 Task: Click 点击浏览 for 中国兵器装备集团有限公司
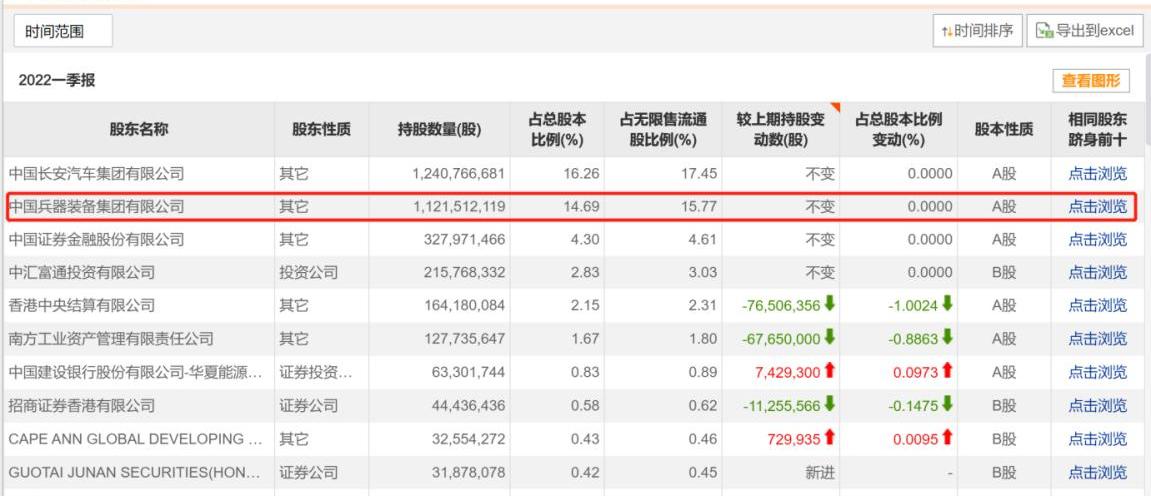coord(1097,207)
